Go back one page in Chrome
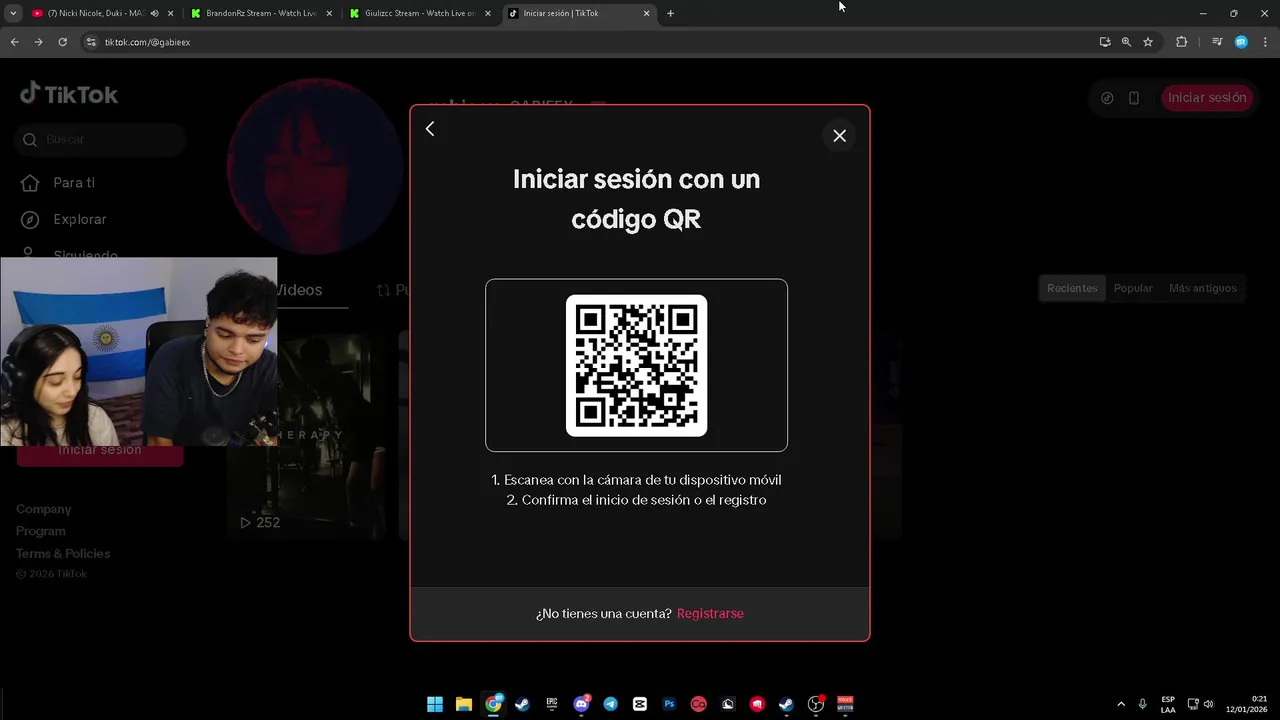 coord(14,42)
